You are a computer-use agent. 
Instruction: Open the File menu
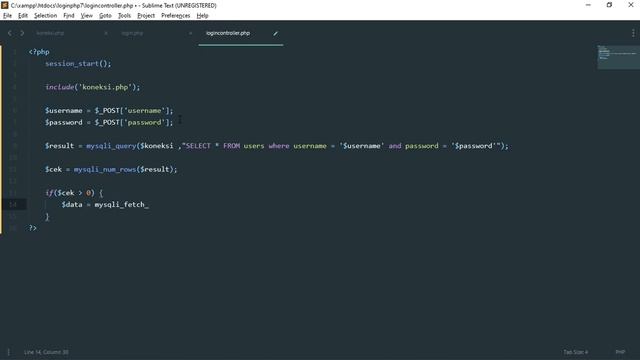(7, 16)
